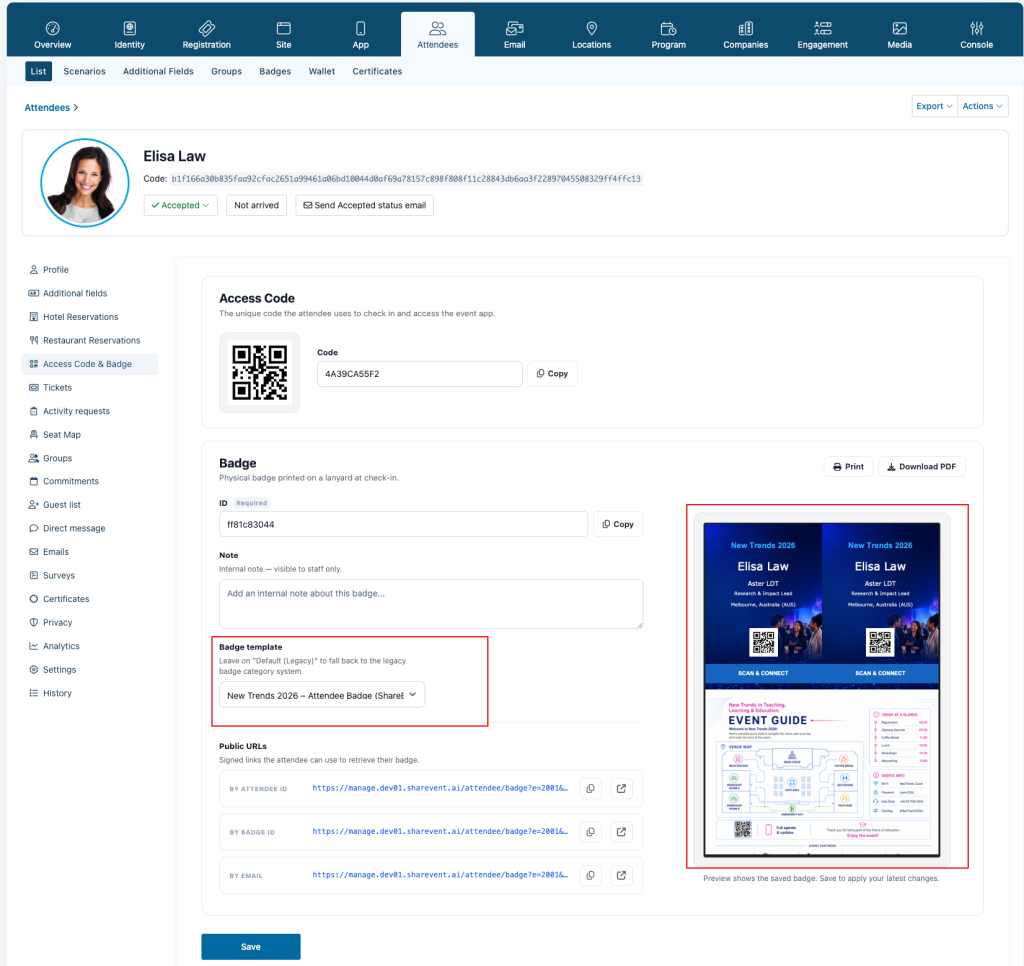This screenshot has height=966, width=1024.
Task: Save the badge changes
Action: 251,946
